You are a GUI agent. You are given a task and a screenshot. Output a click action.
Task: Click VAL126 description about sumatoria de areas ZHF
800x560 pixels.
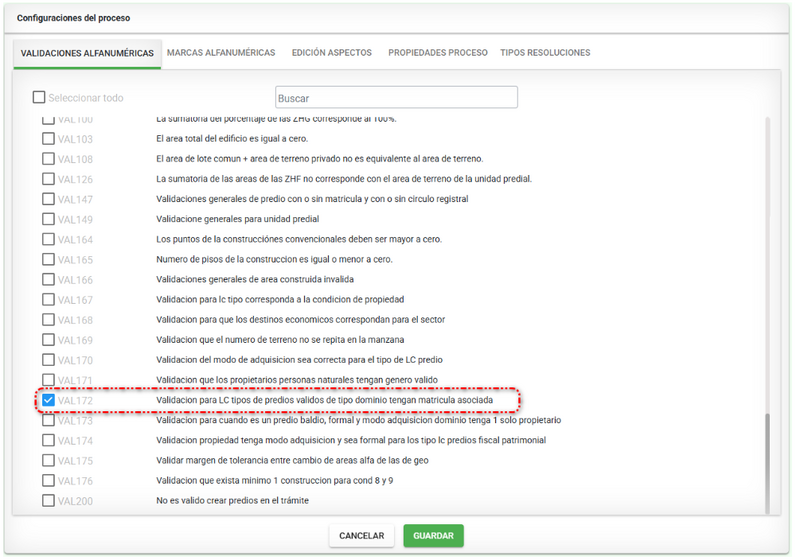[344, 179]
